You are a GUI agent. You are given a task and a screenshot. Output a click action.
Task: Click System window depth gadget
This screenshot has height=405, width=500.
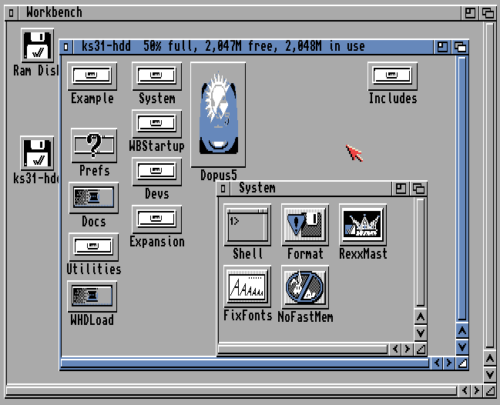click(419, 189)
